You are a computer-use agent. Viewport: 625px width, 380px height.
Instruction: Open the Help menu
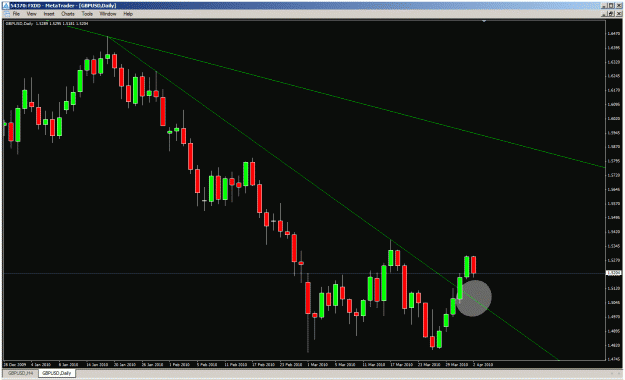pyautogui.click(x=128, y=14)
